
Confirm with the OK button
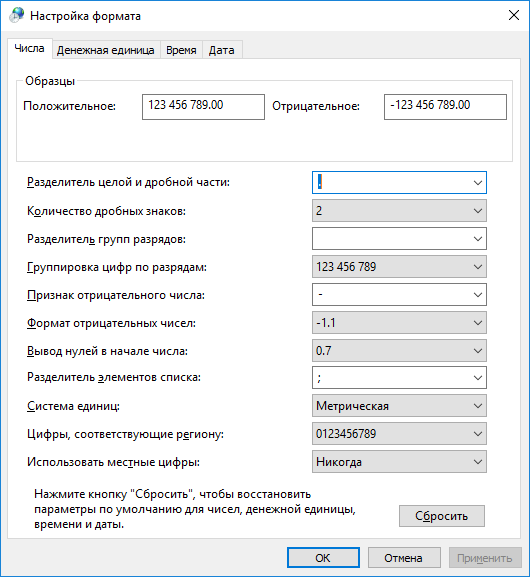(323, 558)
